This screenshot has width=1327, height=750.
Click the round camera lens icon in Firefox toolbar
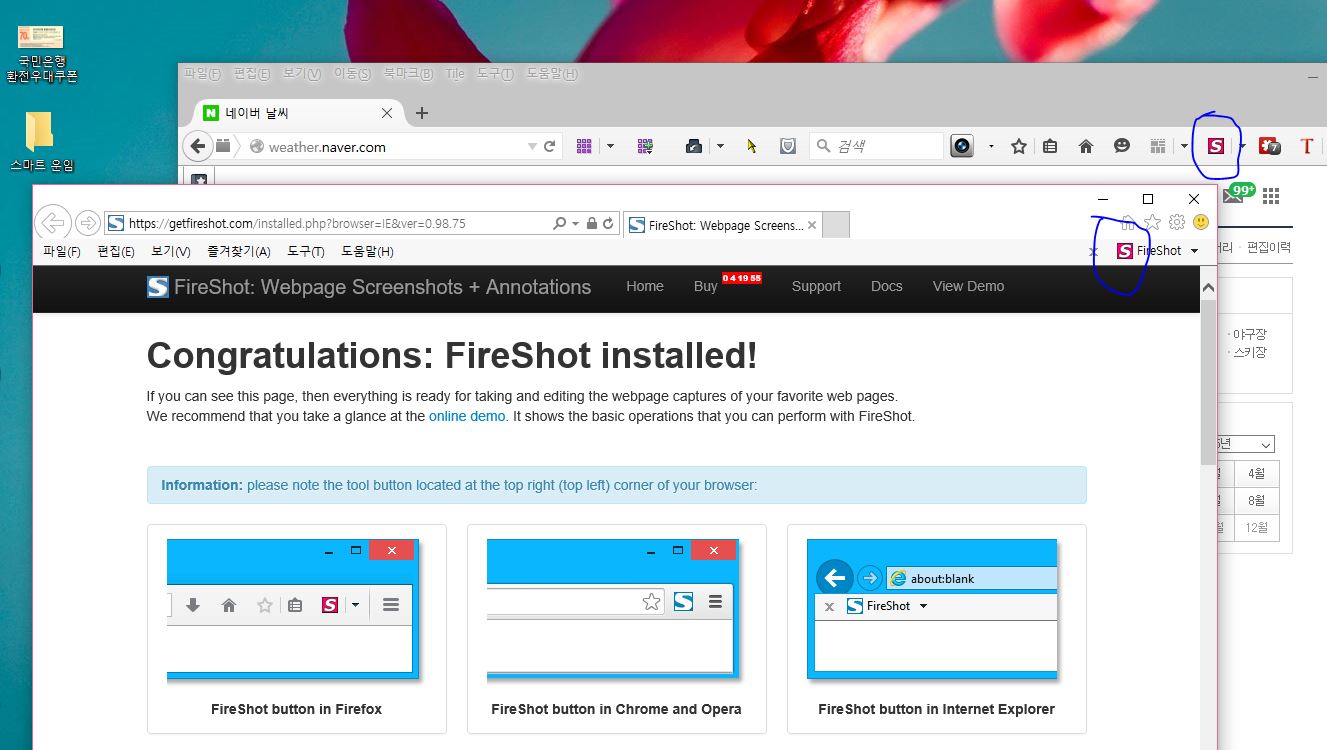[x=962, y=146]
